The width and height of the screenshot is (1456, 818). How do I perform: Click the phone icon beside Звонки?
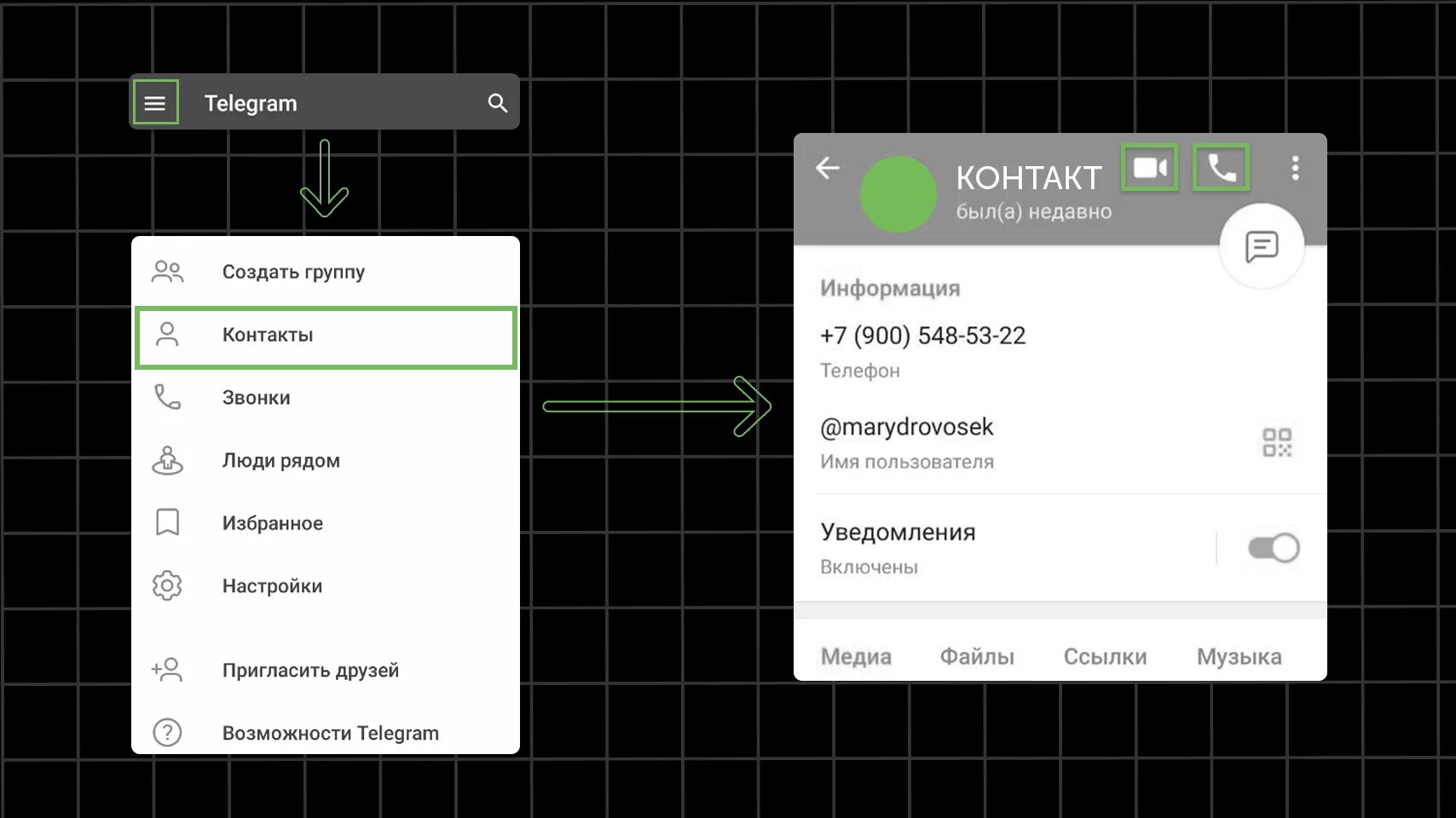[167, 397]
